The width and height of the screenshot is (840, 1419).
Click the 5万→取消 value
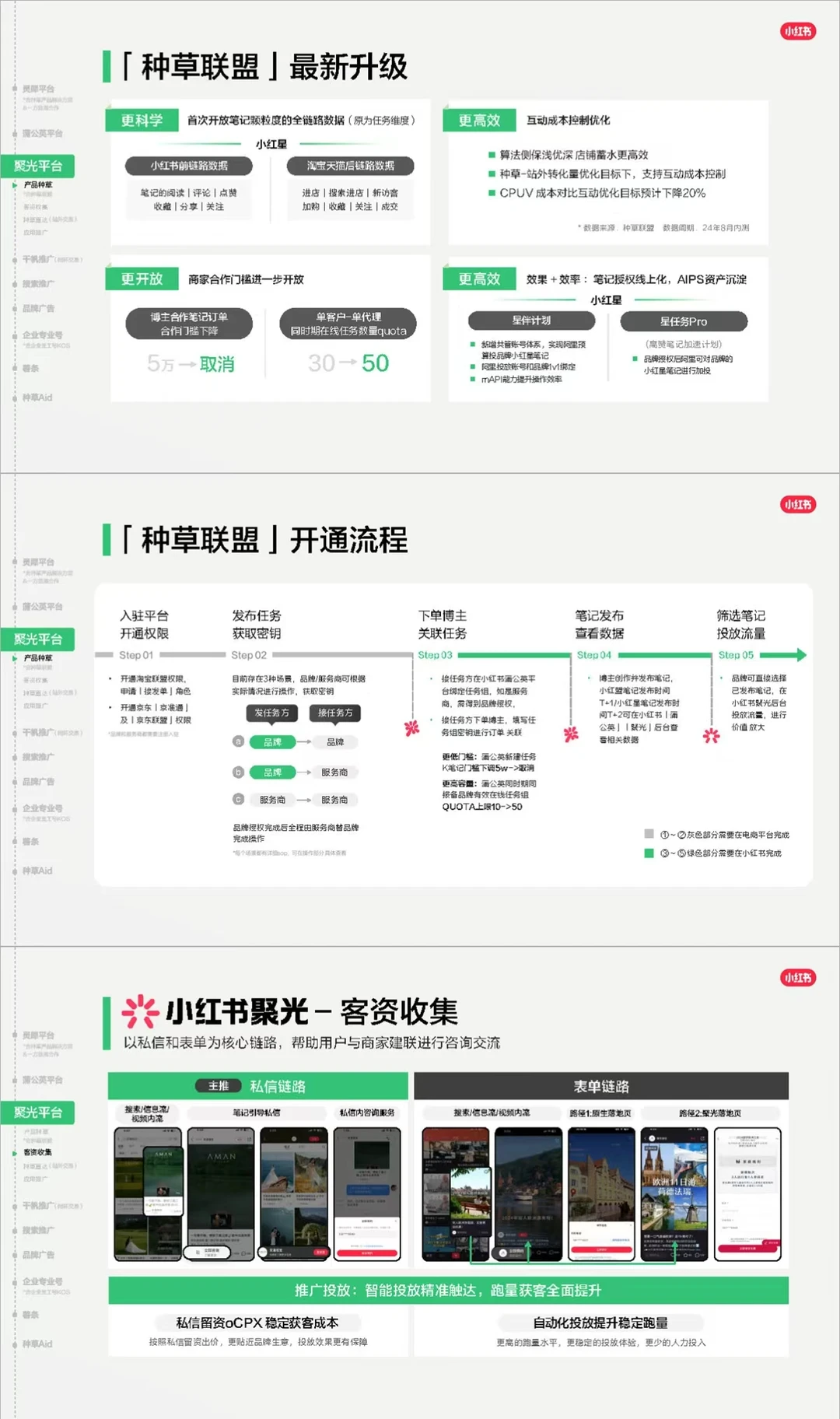point(191,363)
